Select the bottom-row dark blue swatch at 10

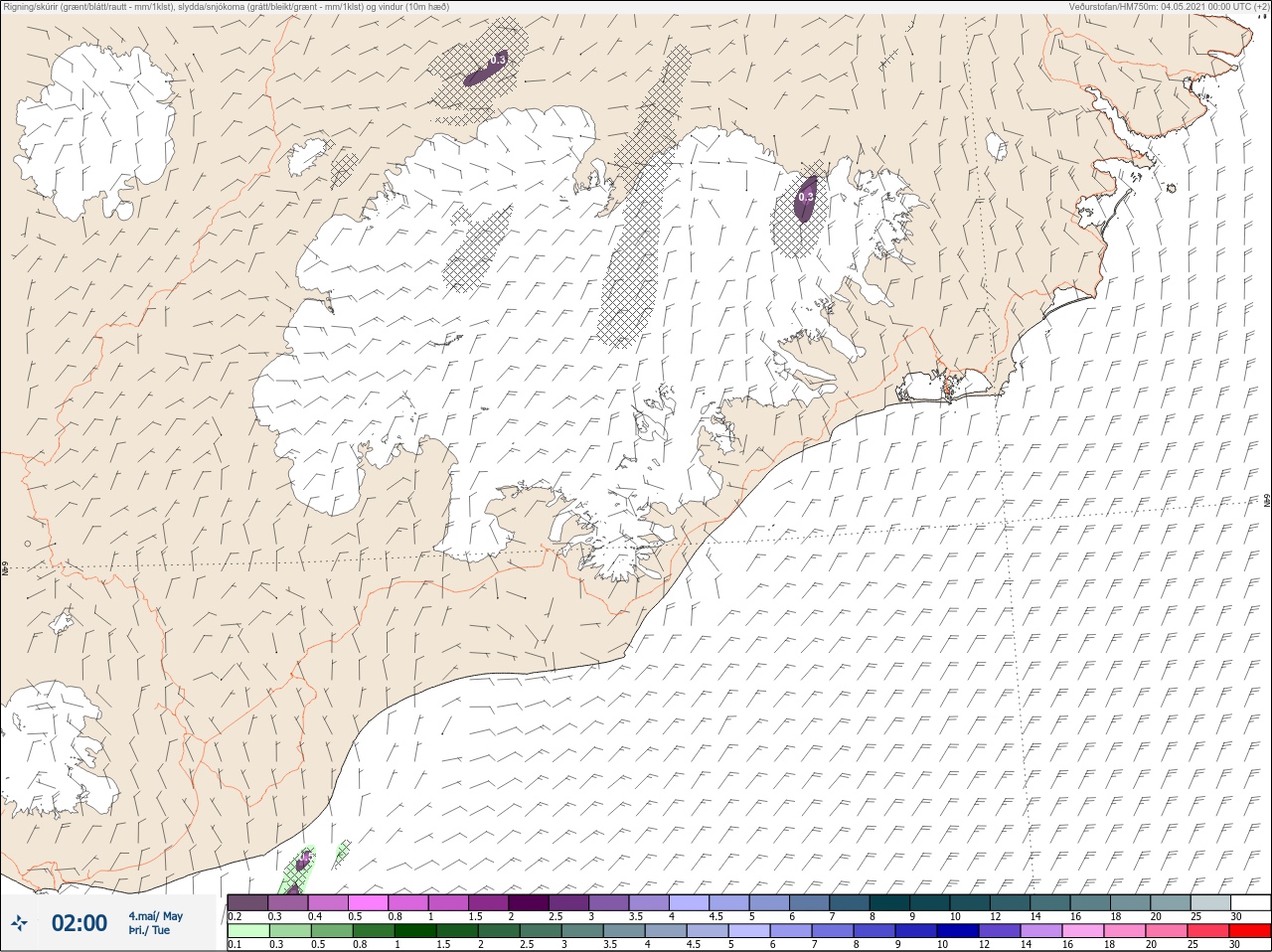[958, 931]
